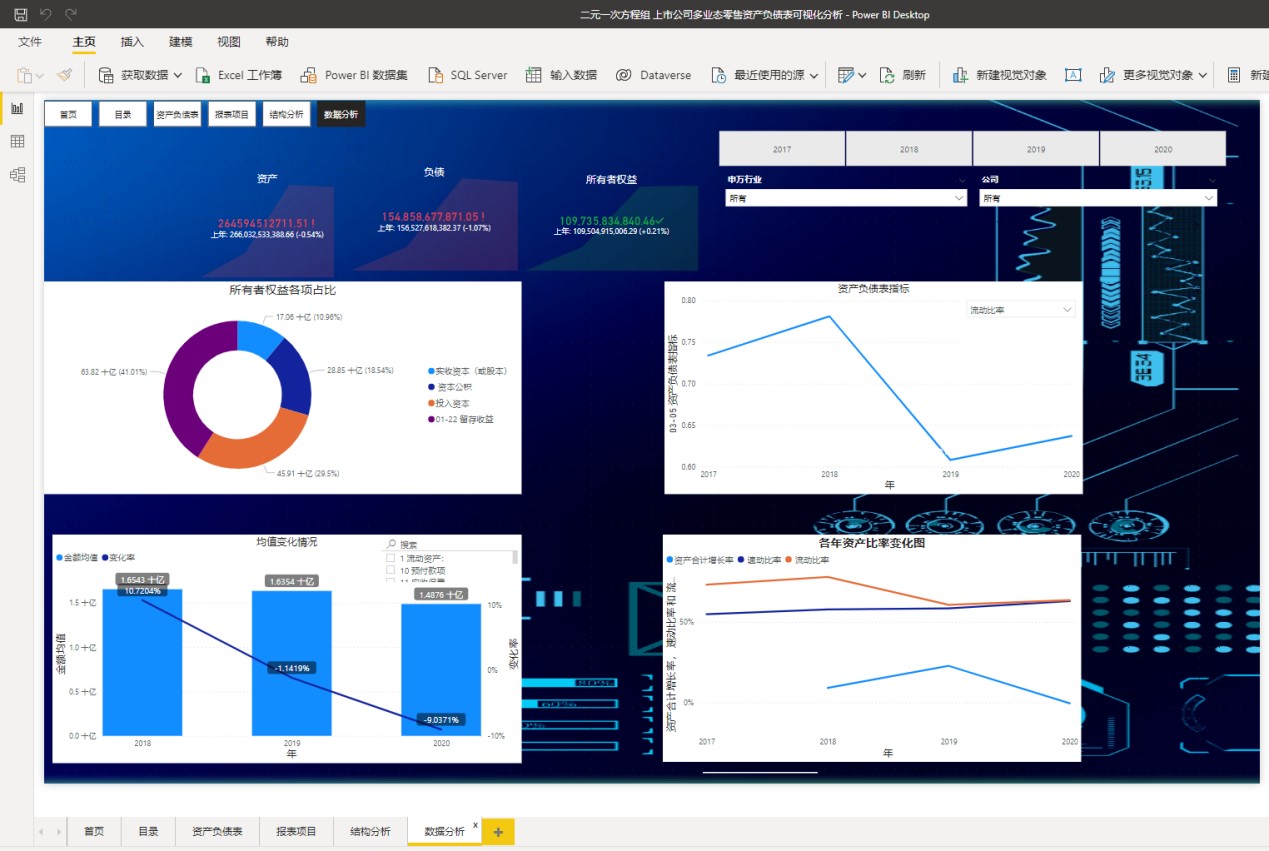Viewport: 1269px width, 851px height.
Task: Select the 2019 year slicer tile
Action: (1035, 149)
